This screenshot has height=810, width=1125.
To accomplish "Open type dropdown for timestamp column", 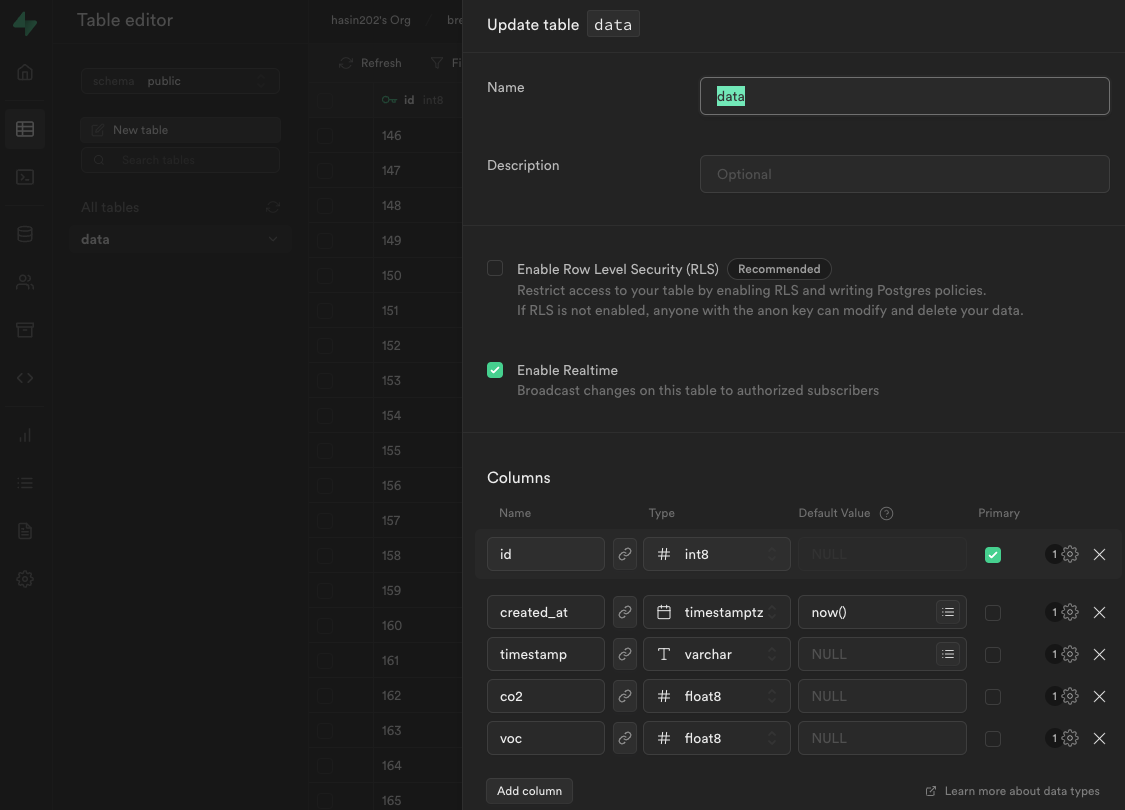I will pyautogui.click(x=716, y=654).
